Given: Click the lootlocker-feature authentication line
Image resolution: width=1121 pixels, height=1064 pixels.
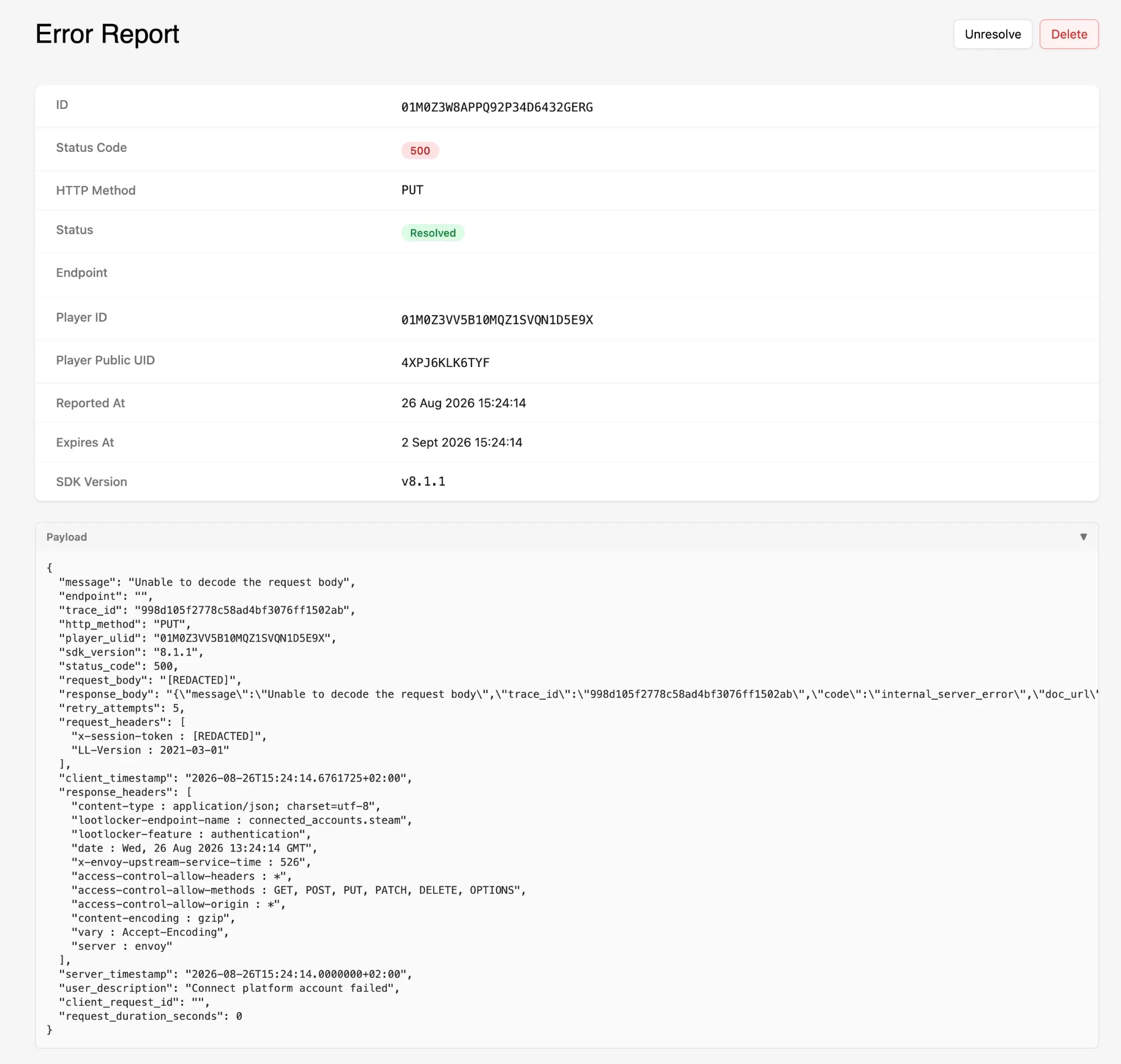Looking at the screenshot, I should click(191, 834).
